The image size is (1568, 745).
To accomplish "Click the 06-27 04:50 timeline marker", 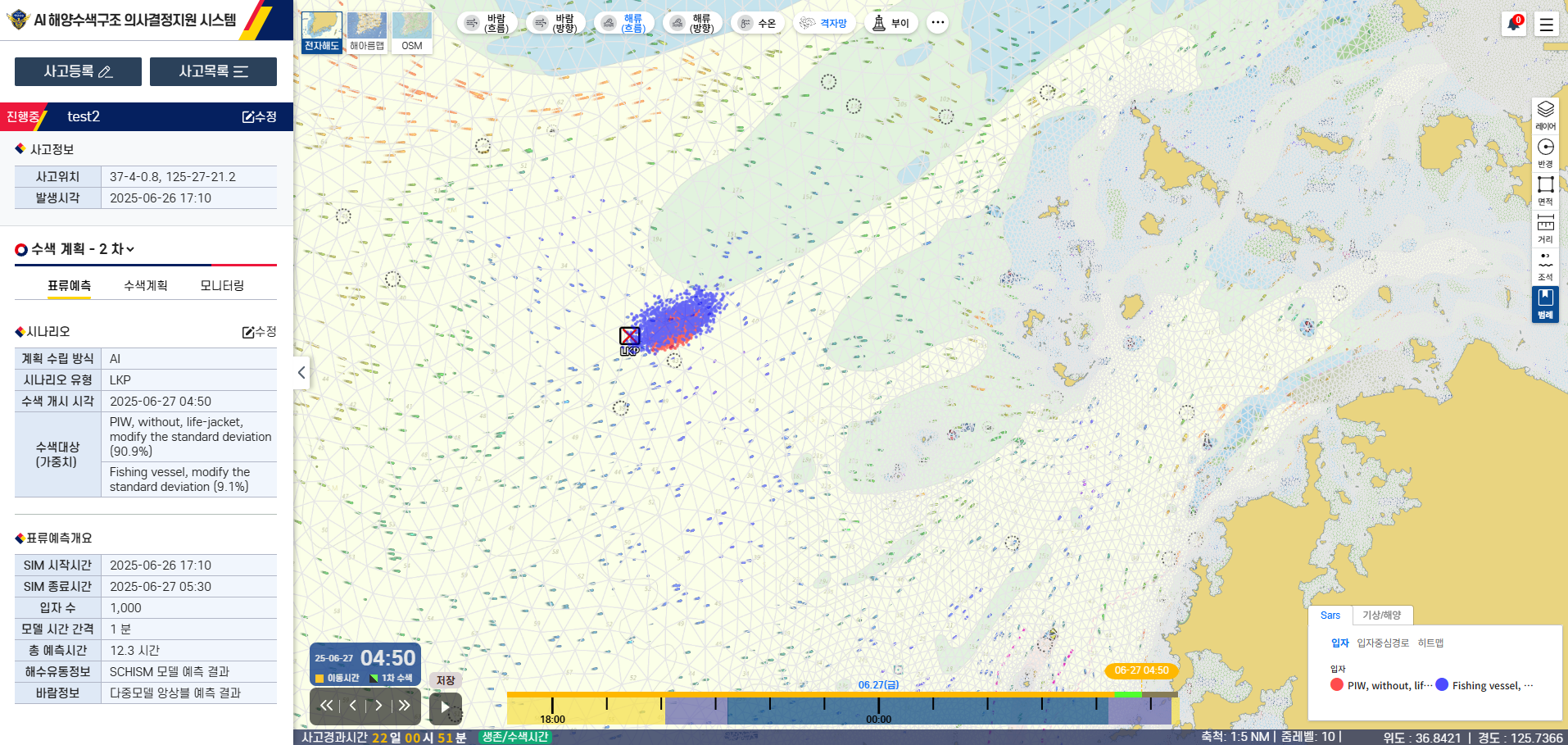I will (x=1141, y=670).
